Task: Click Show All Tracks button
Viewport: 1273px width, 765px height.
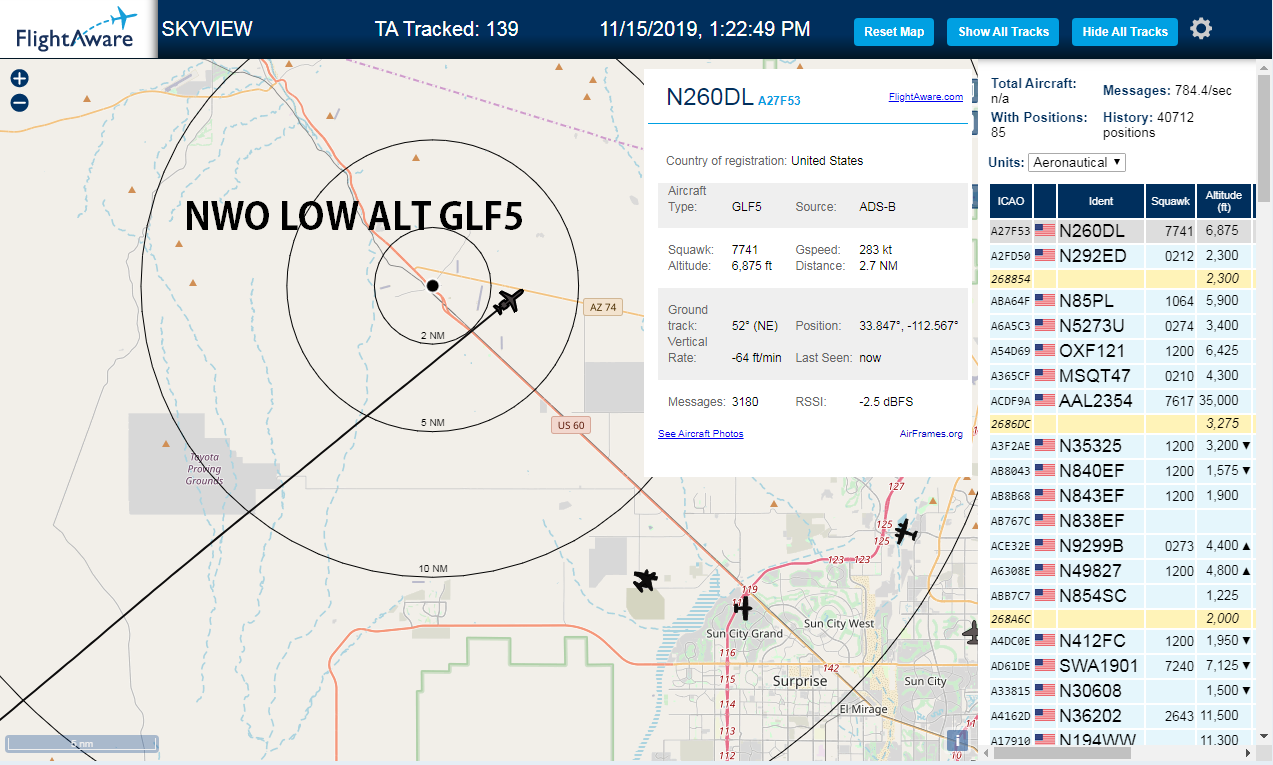Action: pyautogui.click(x=1003, y=31)
